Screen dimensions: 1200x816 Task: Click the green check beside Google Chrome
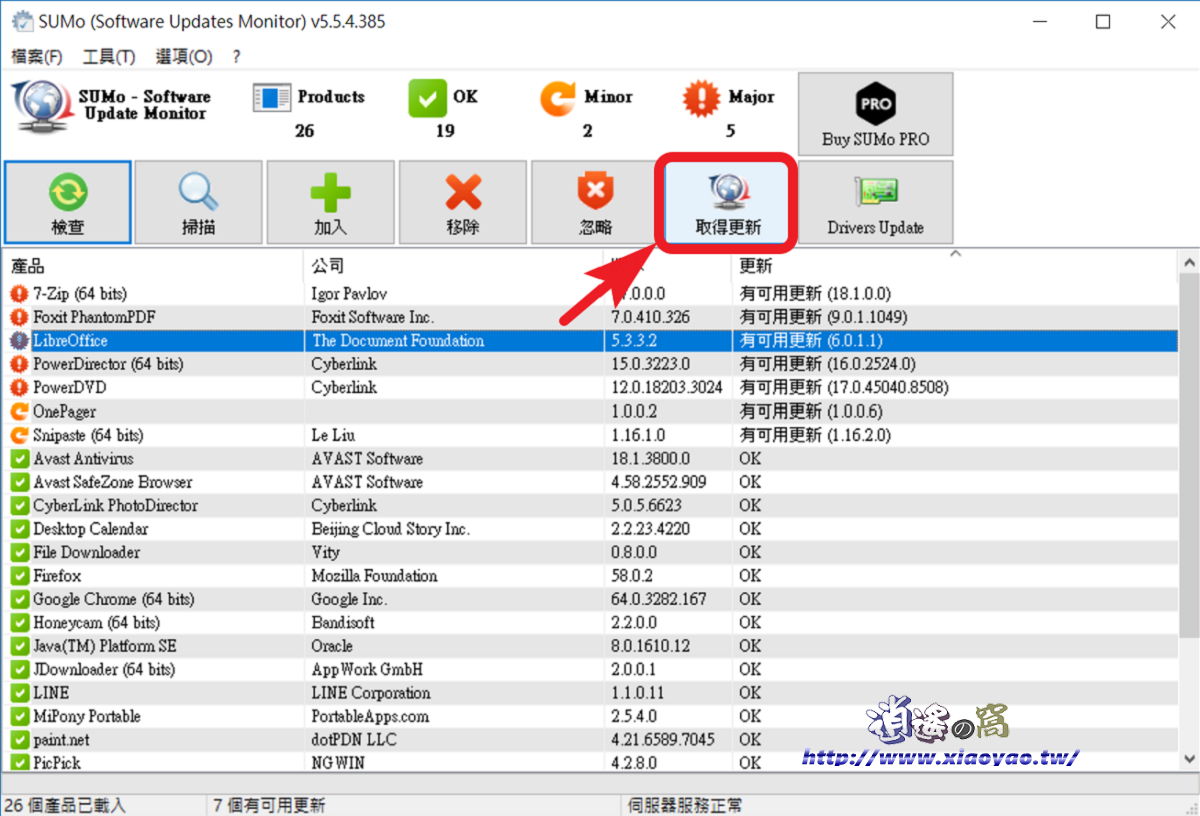[x=19, y=599]
